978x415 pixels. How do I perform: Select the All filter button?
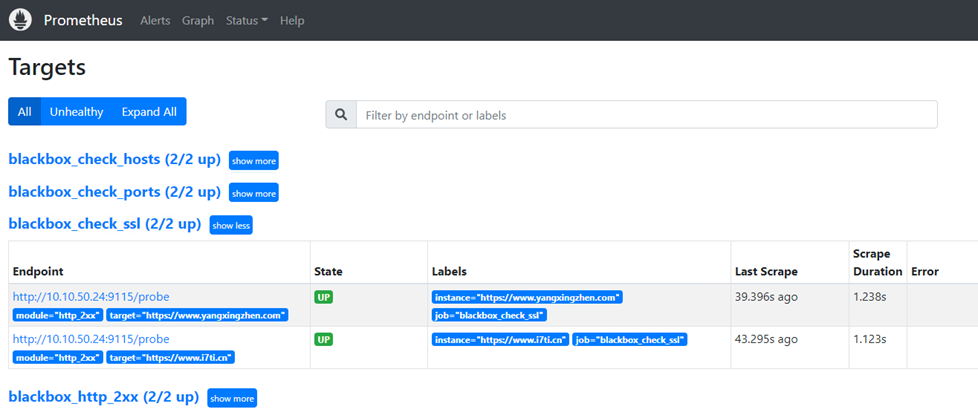tap(24, 112)
